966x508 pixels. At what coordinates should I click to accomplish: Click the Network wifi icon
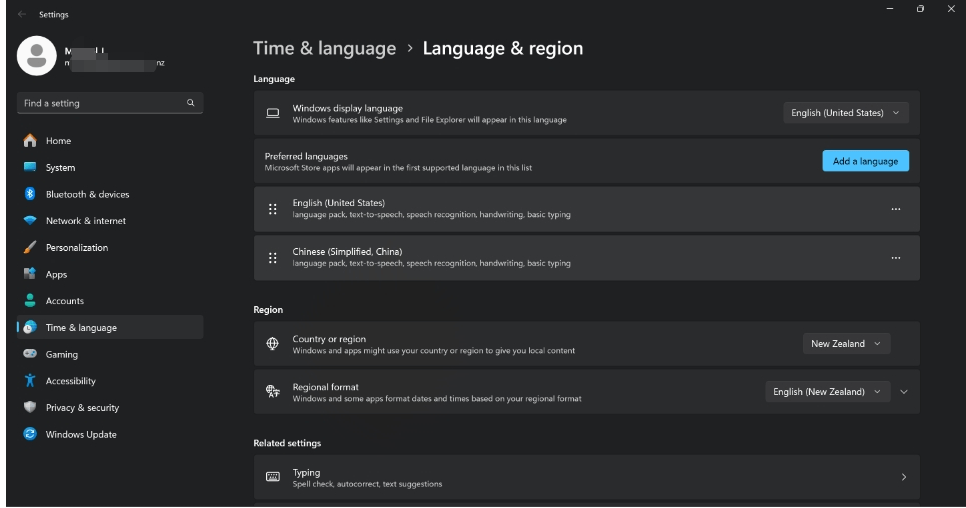(30, 220)
